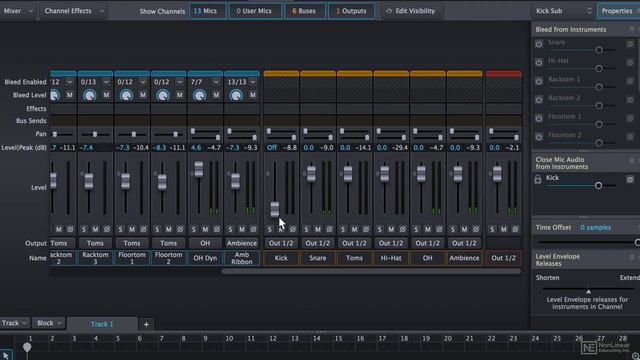
Task: Click the Amb Ribbon Ambience output button
Action: (242, 243)
